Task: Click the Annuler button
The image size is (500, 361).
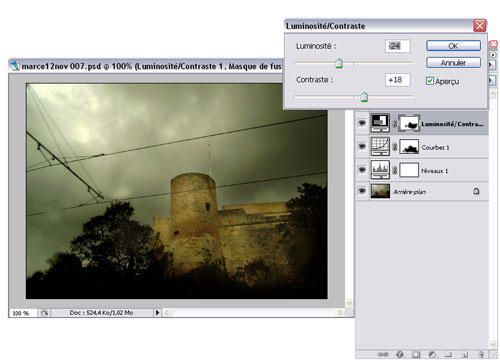Action: [453, 63]
